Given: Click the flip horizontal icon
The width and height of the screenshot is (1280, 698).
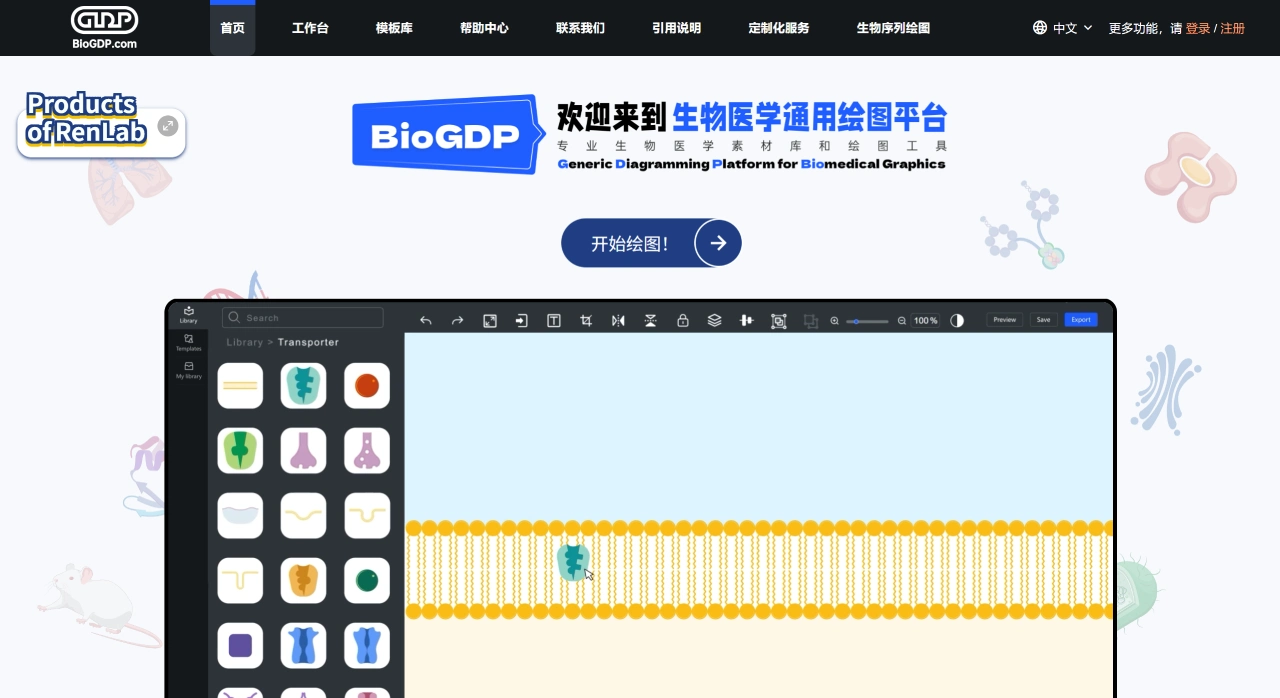Looking at the screenshot, I should 618,321.
